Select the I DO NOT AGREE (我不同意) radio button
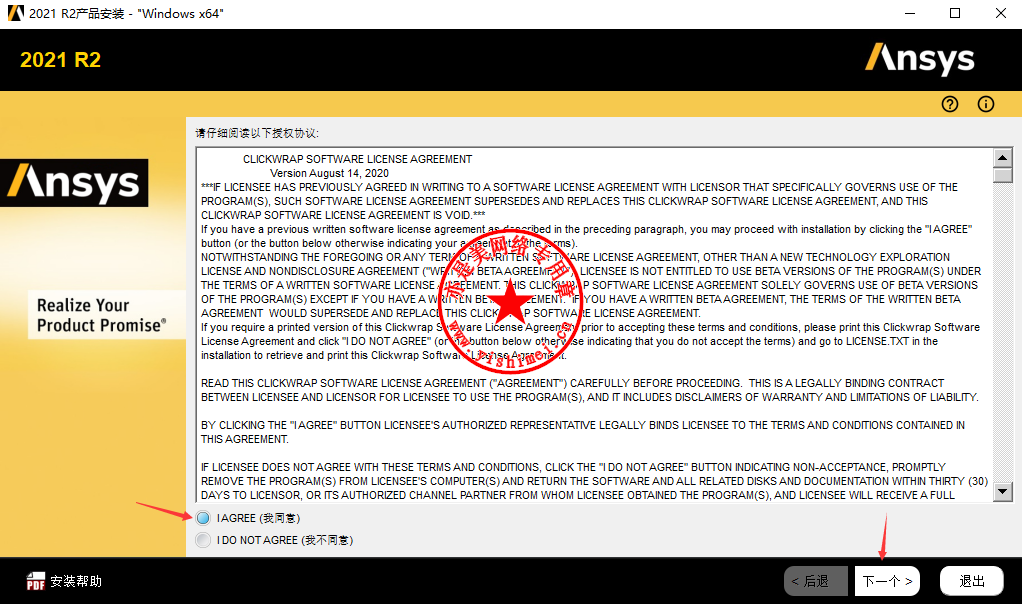The width and height of the screenshot is (1022, 604). point(203,540)
